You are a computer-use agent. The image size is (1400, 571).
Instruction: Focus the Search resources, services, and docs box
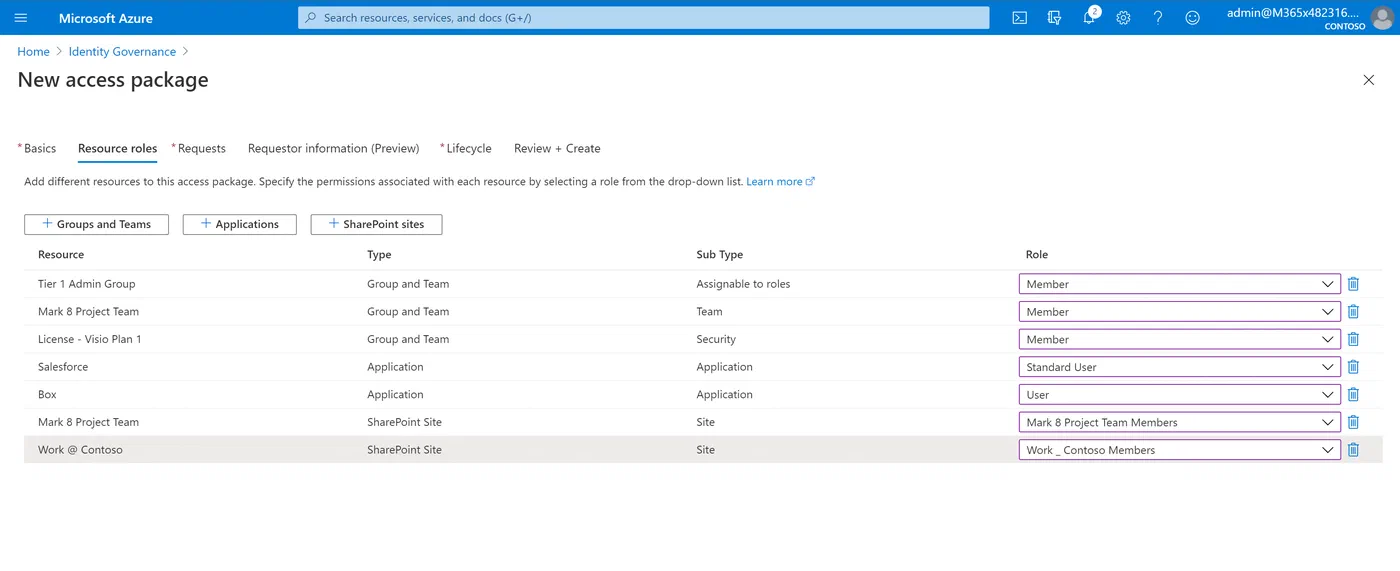tap(643, 18)
